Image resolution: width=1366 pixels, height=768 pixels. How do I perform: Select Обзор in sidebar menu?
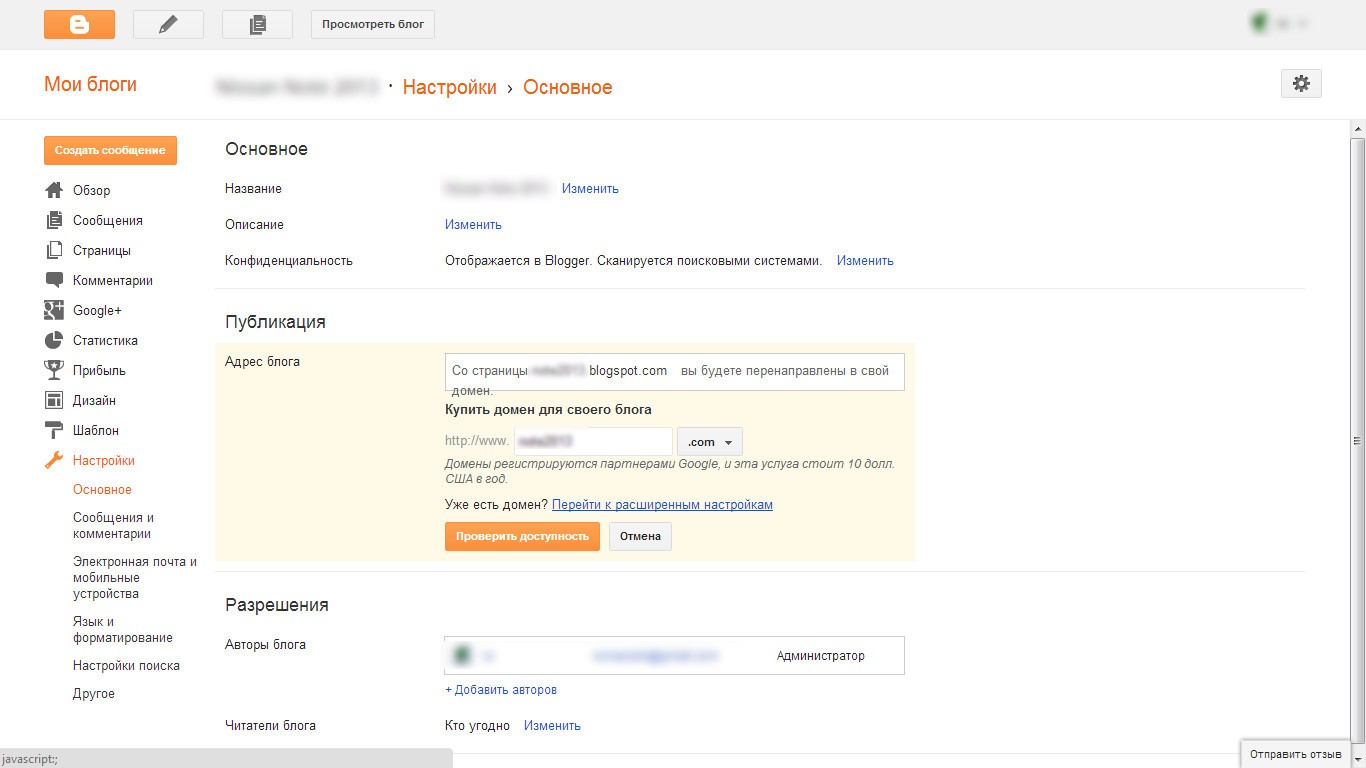coord(92,190)
